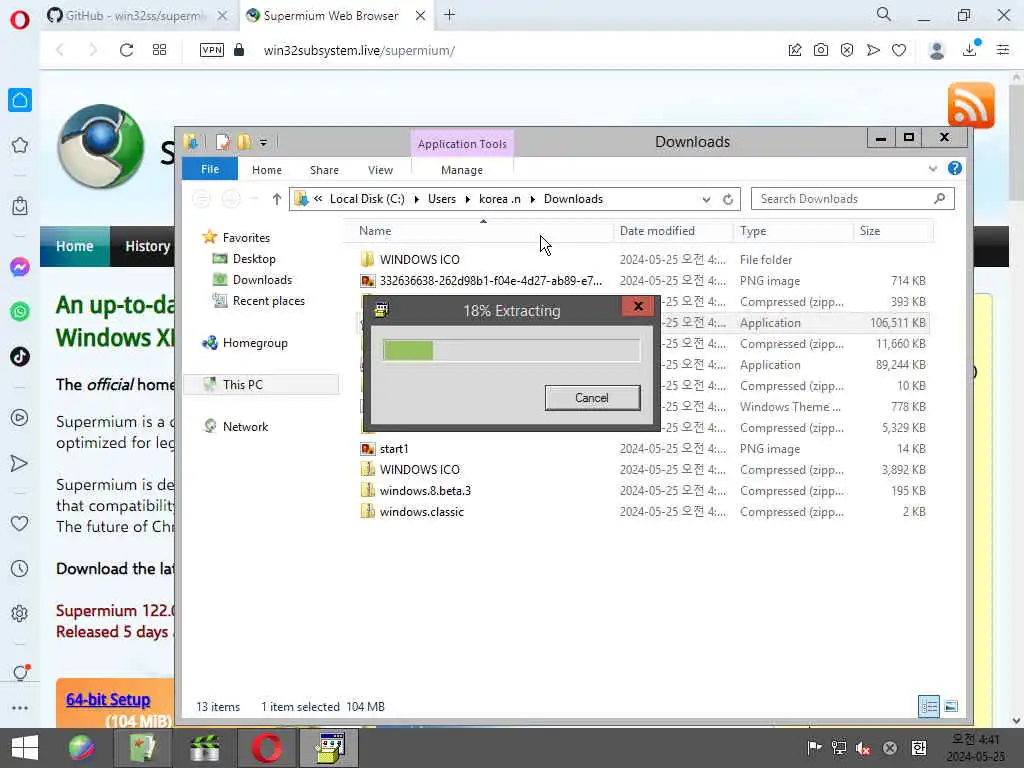Select Recent places in navigation pane

268,300
